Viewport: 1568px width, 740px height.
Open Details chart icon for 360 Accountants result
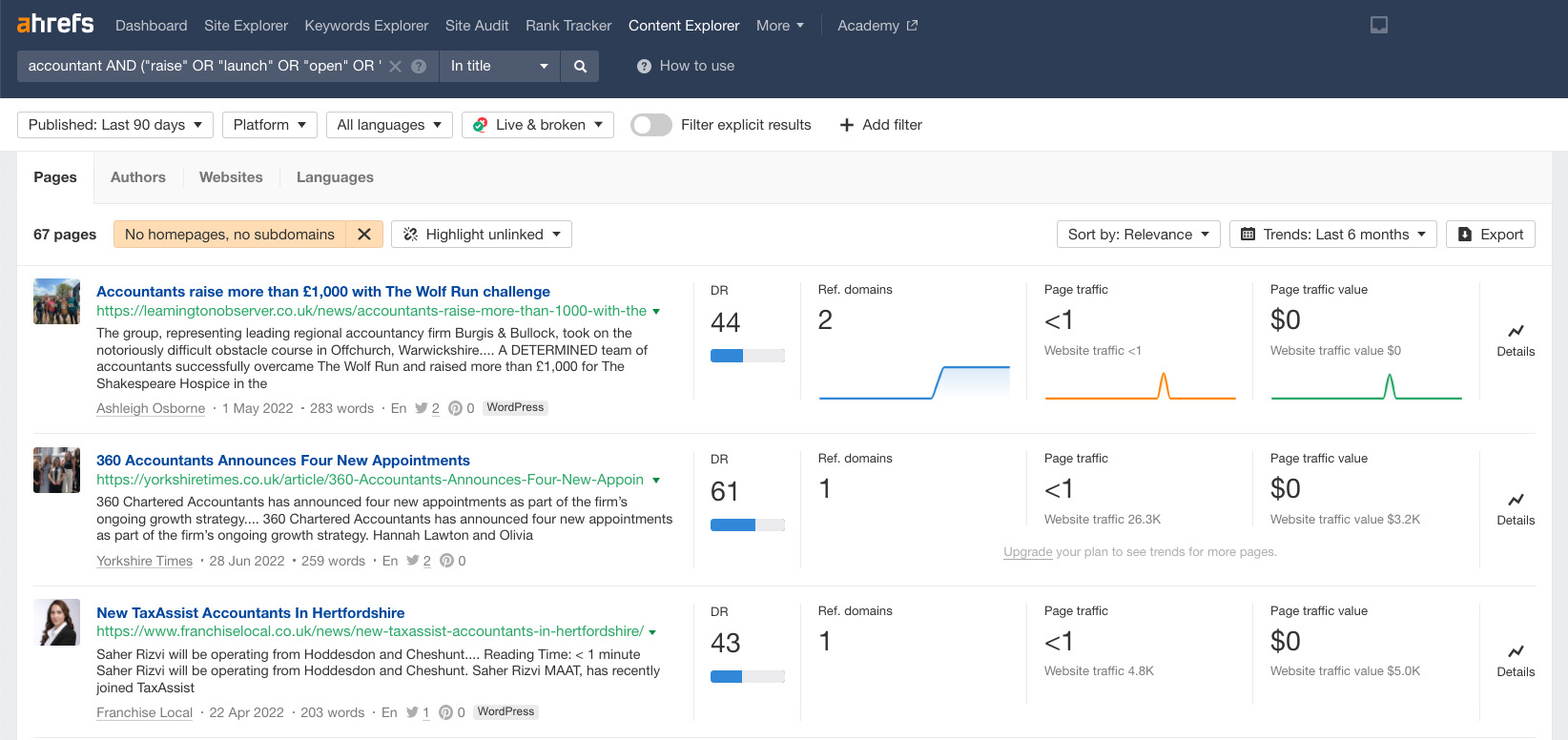tap(1516, 501)
